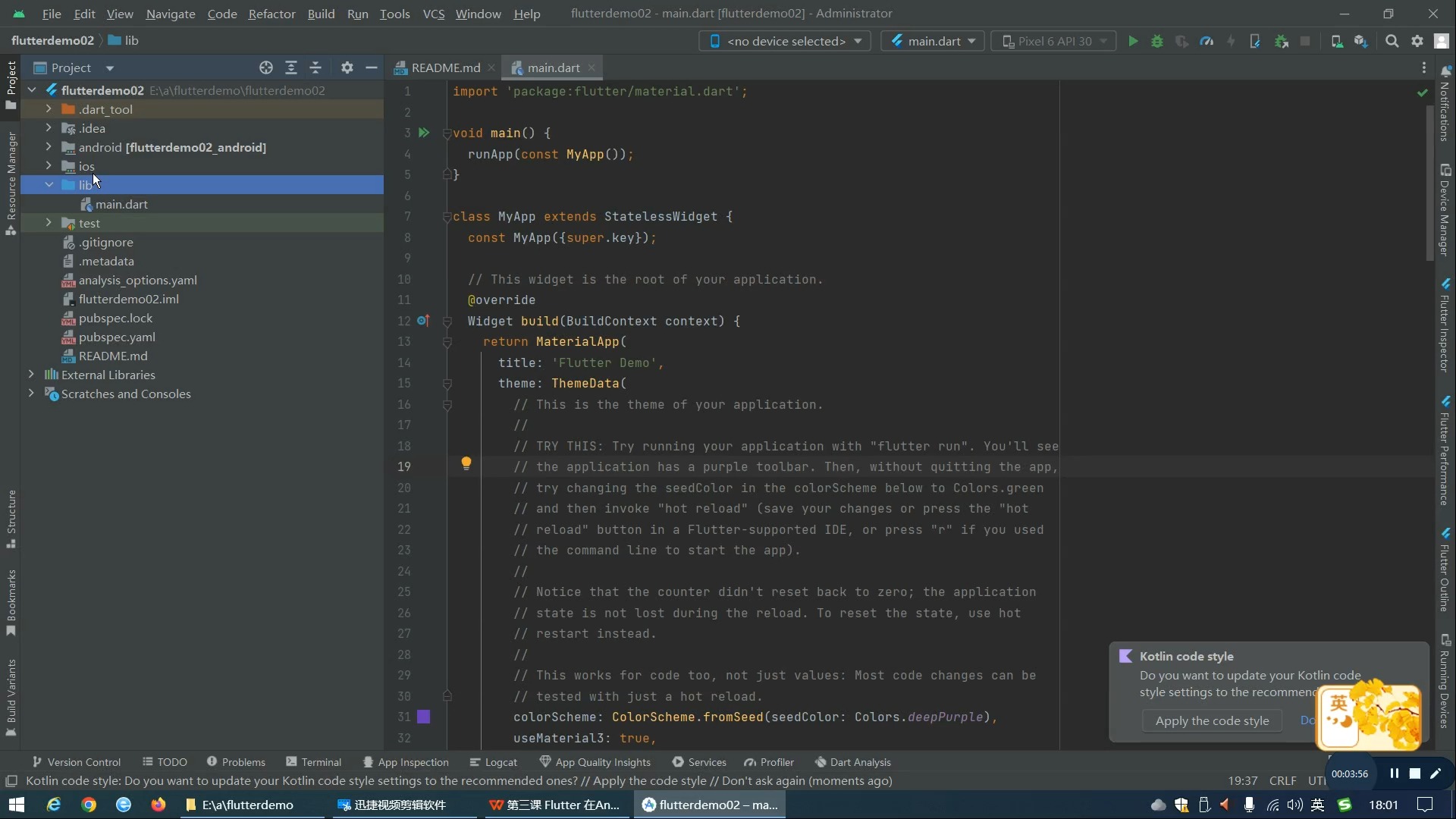
Task: Open the '<no device selected>' device dropdown
Action: coord(785,41)
